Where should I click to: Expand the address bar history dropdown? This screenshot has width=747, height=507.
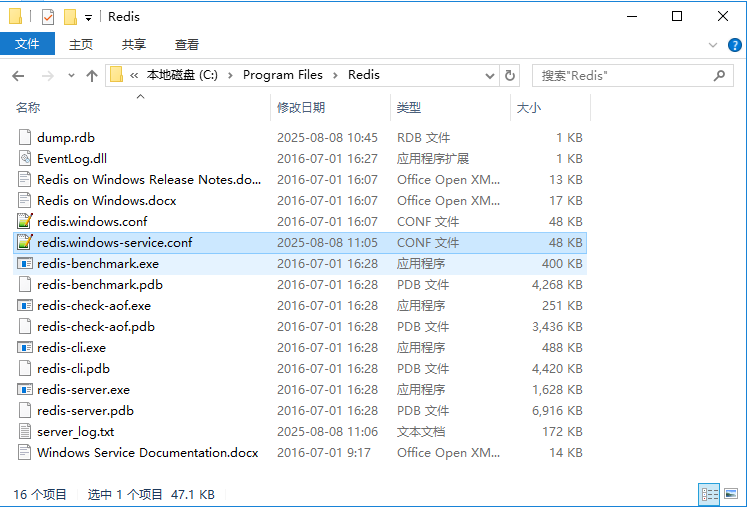489,76
